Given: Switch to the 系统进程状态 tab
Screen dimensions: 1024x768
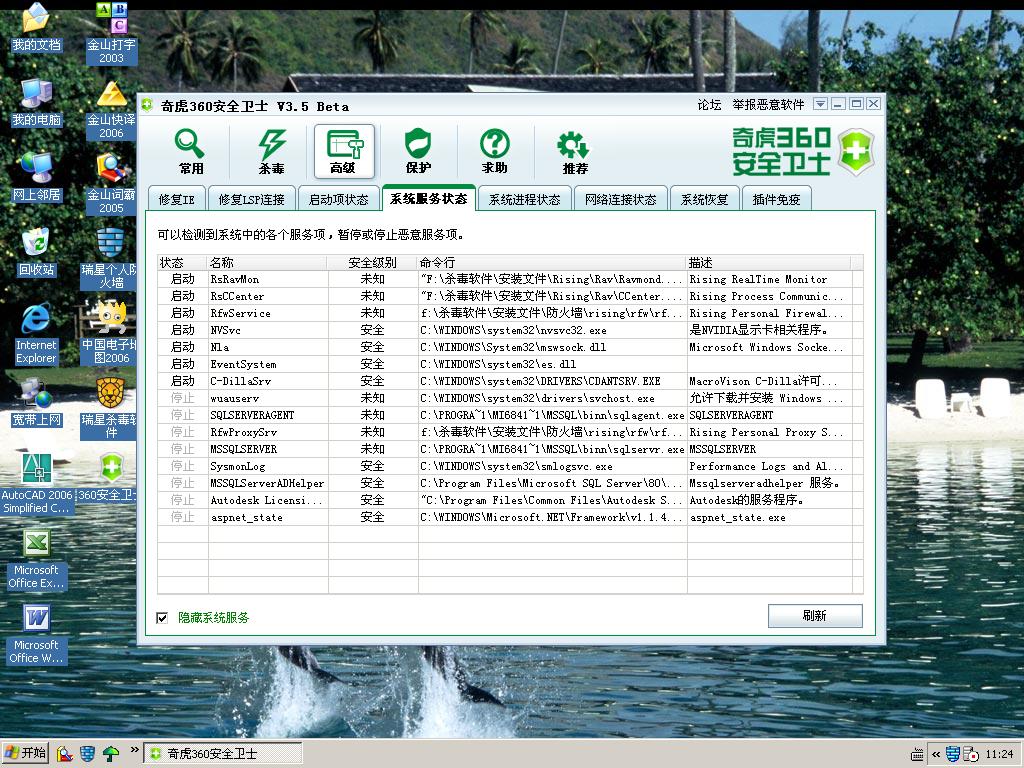Looking at the screenshot, I should pos(524,199).
